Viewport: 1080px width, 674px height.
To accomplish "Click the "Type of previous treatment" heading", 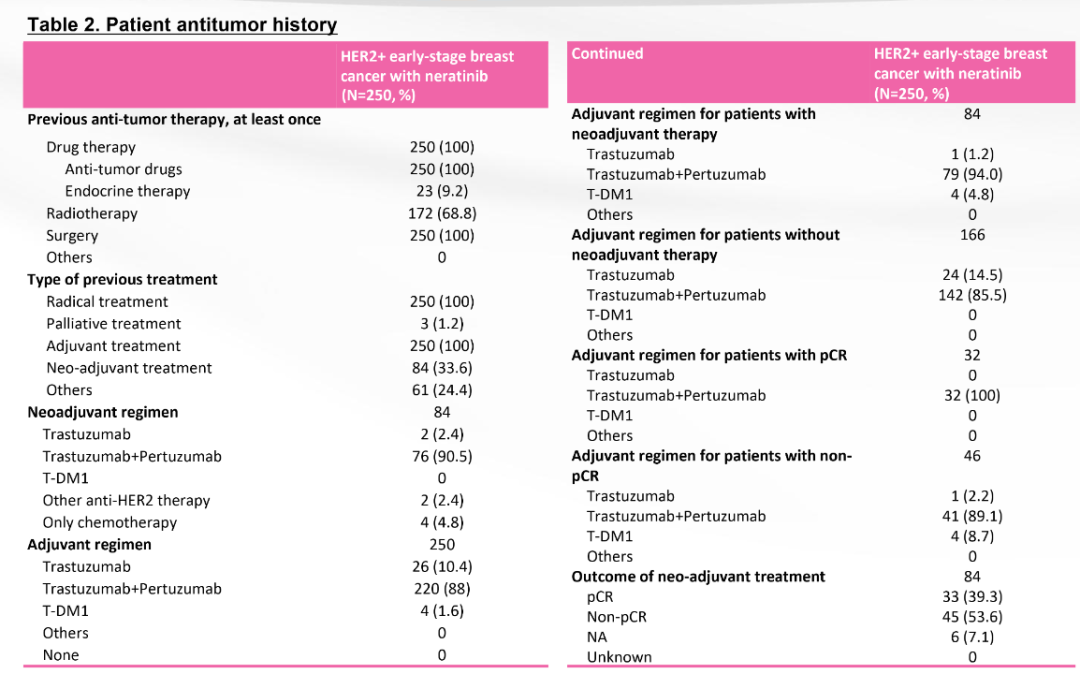I will click(122, 279).
